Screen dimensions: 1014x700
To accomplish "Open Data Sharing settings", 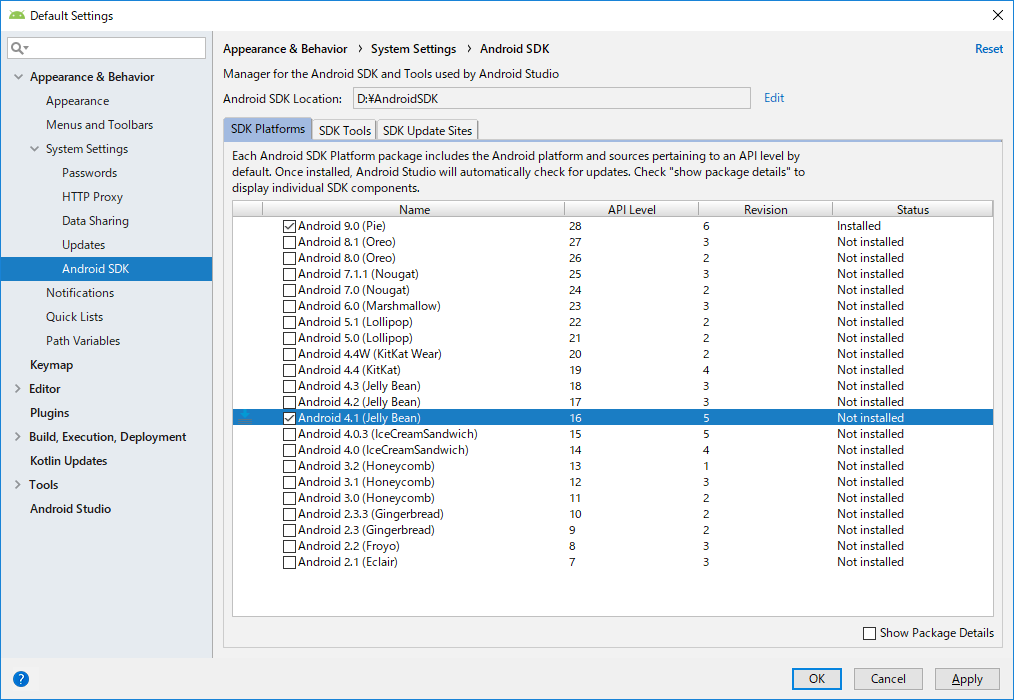I will click(x=95, y=221).
